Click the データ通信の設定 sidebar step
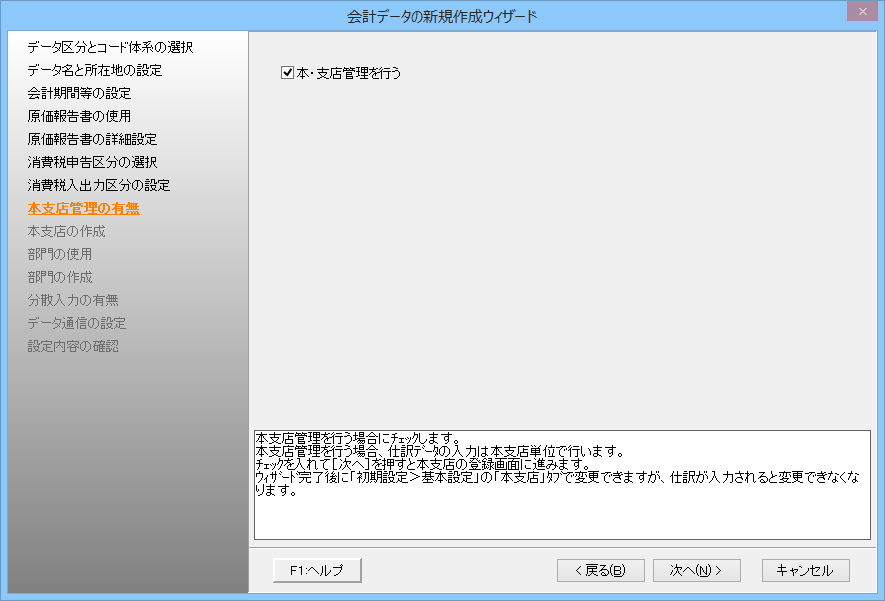The height and width of the screenshot is (601, 885). pyautogui.click(x=77, y=323)
